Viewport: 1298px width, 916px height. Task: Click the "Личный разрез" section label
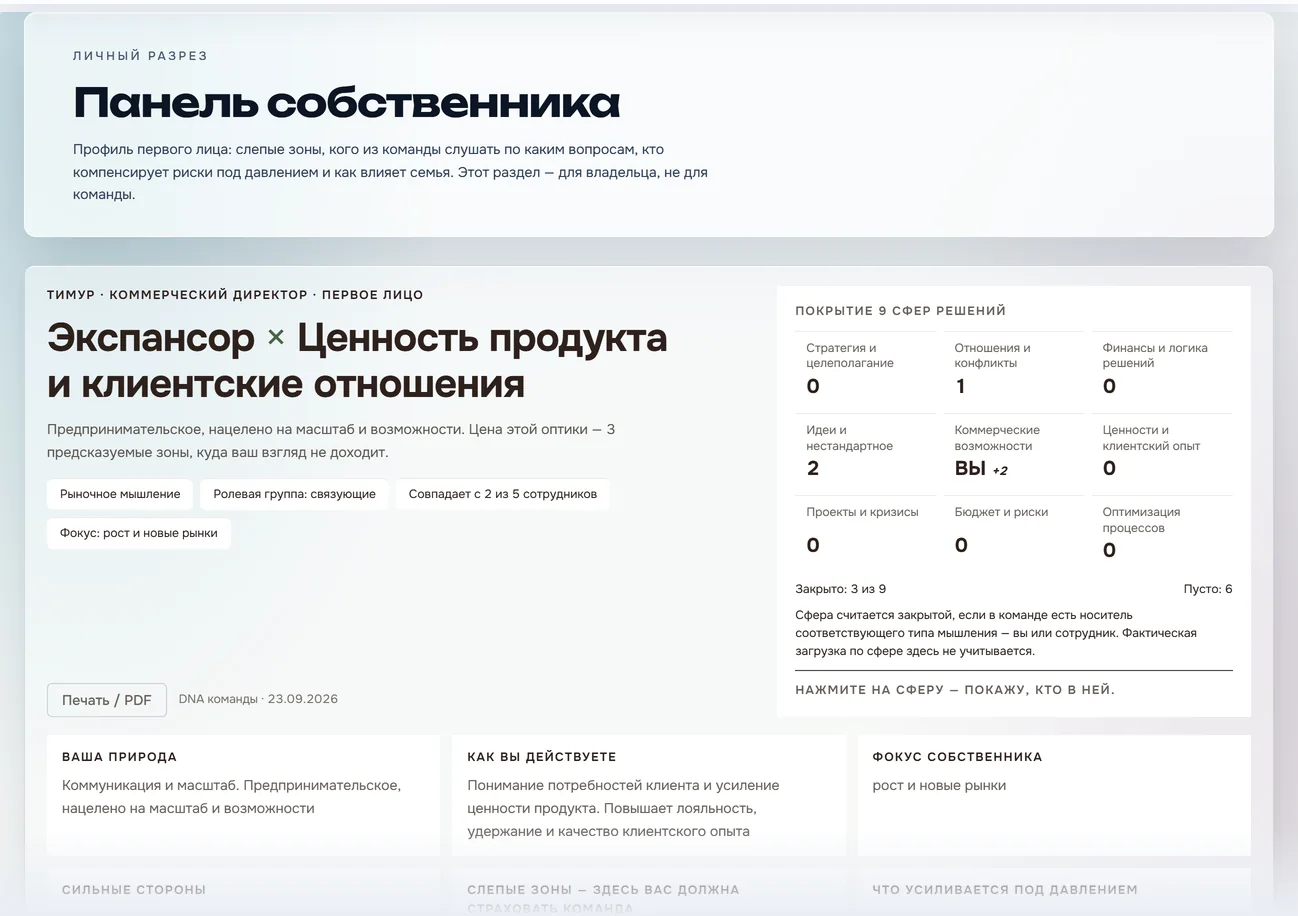[140, 56]
